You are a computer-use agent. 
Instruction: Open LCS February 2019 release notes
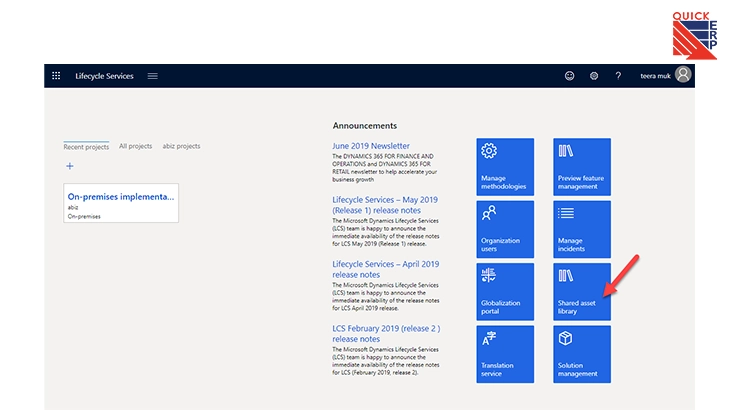pos(386,334)
